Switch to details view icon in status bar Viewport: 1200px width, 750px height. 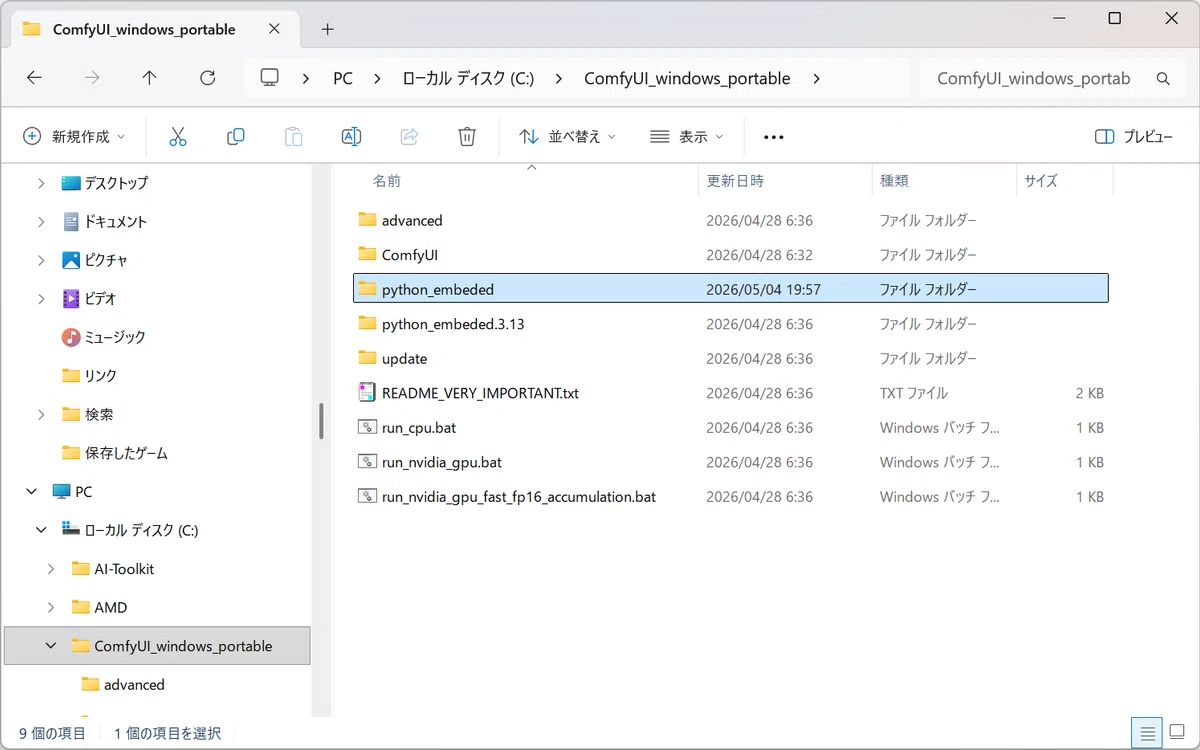point(1148,731)
